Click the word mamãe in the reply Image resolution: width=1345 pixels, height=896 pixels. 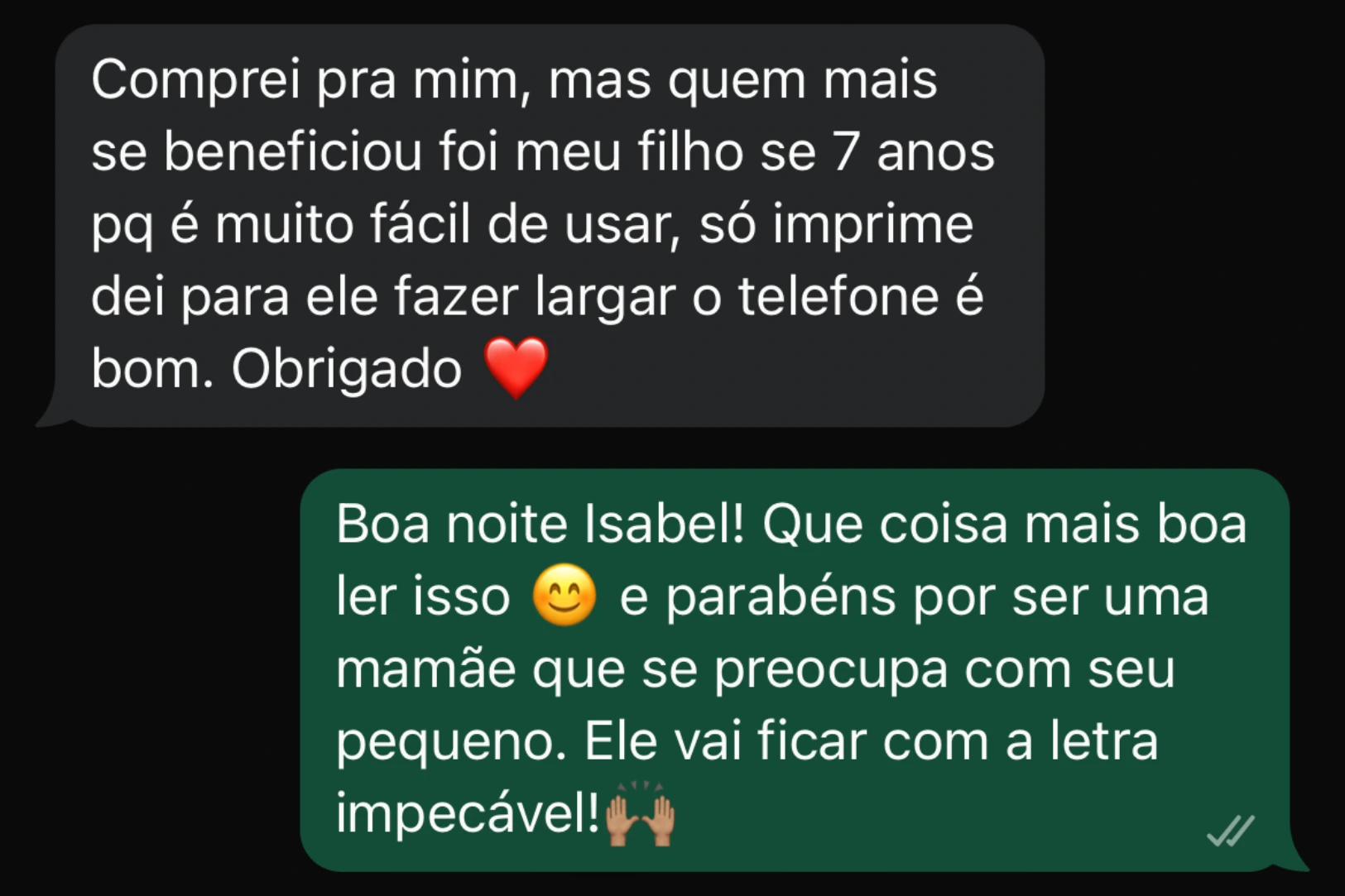pos(426,670)
